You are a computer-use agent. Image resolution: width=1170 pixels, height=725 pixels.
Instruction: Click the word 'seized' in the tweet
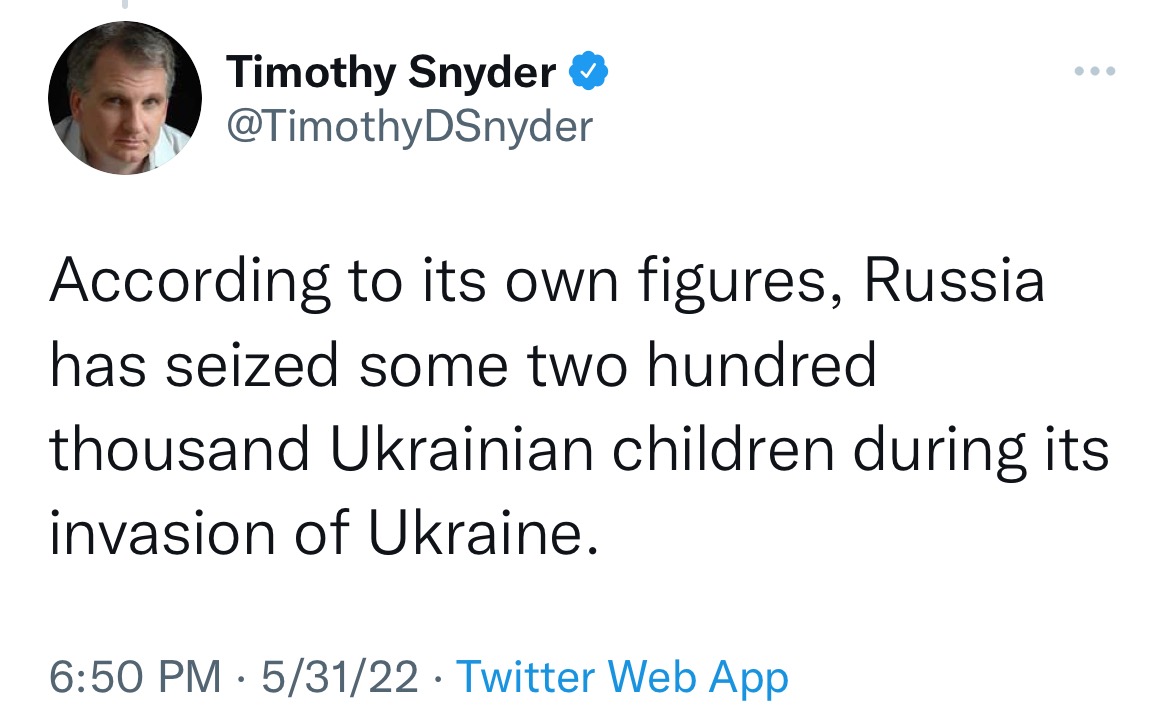tap(251, 365)
